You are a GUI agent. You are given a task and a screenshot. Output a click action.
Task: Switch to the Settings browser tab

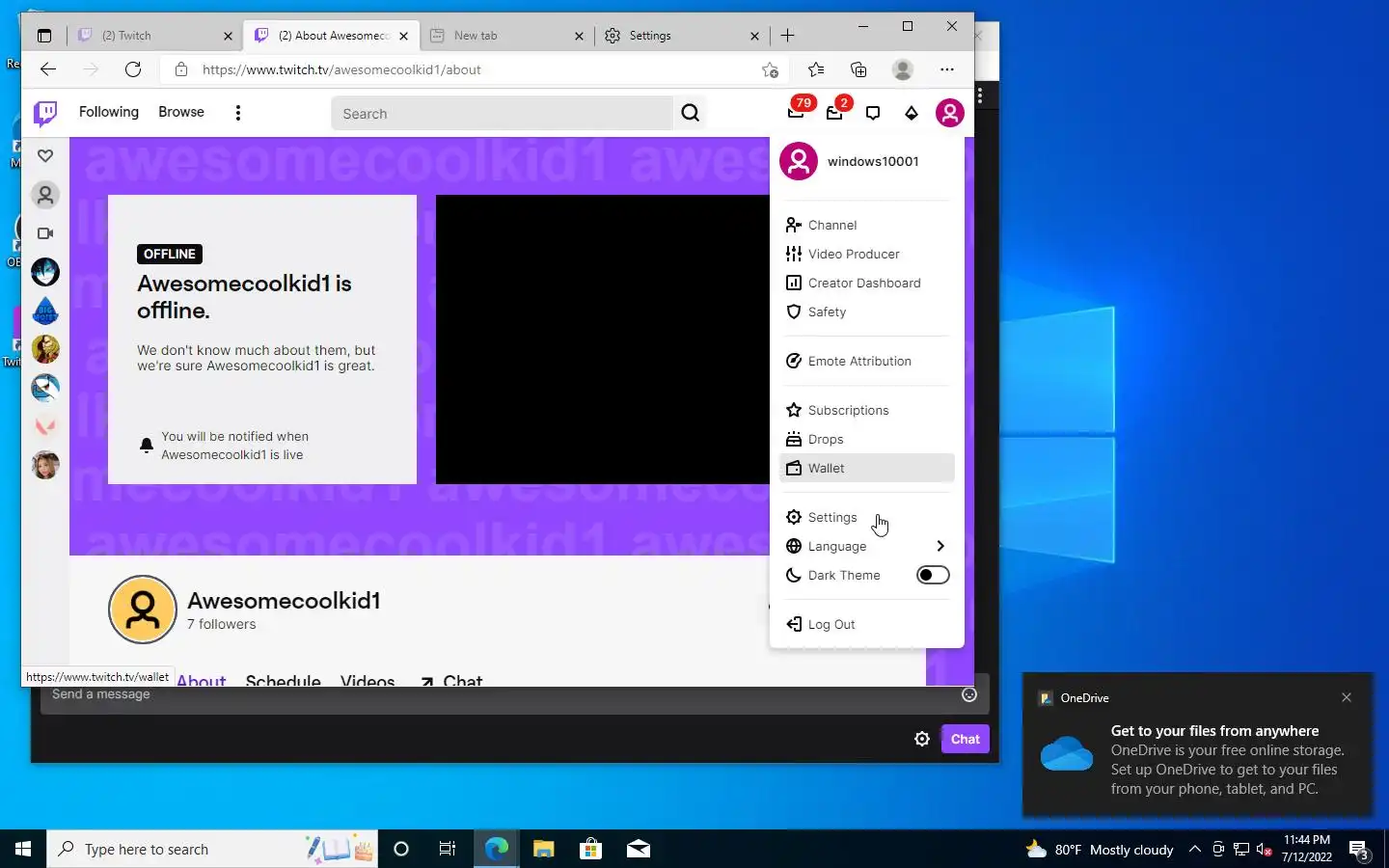pos(682,36)
